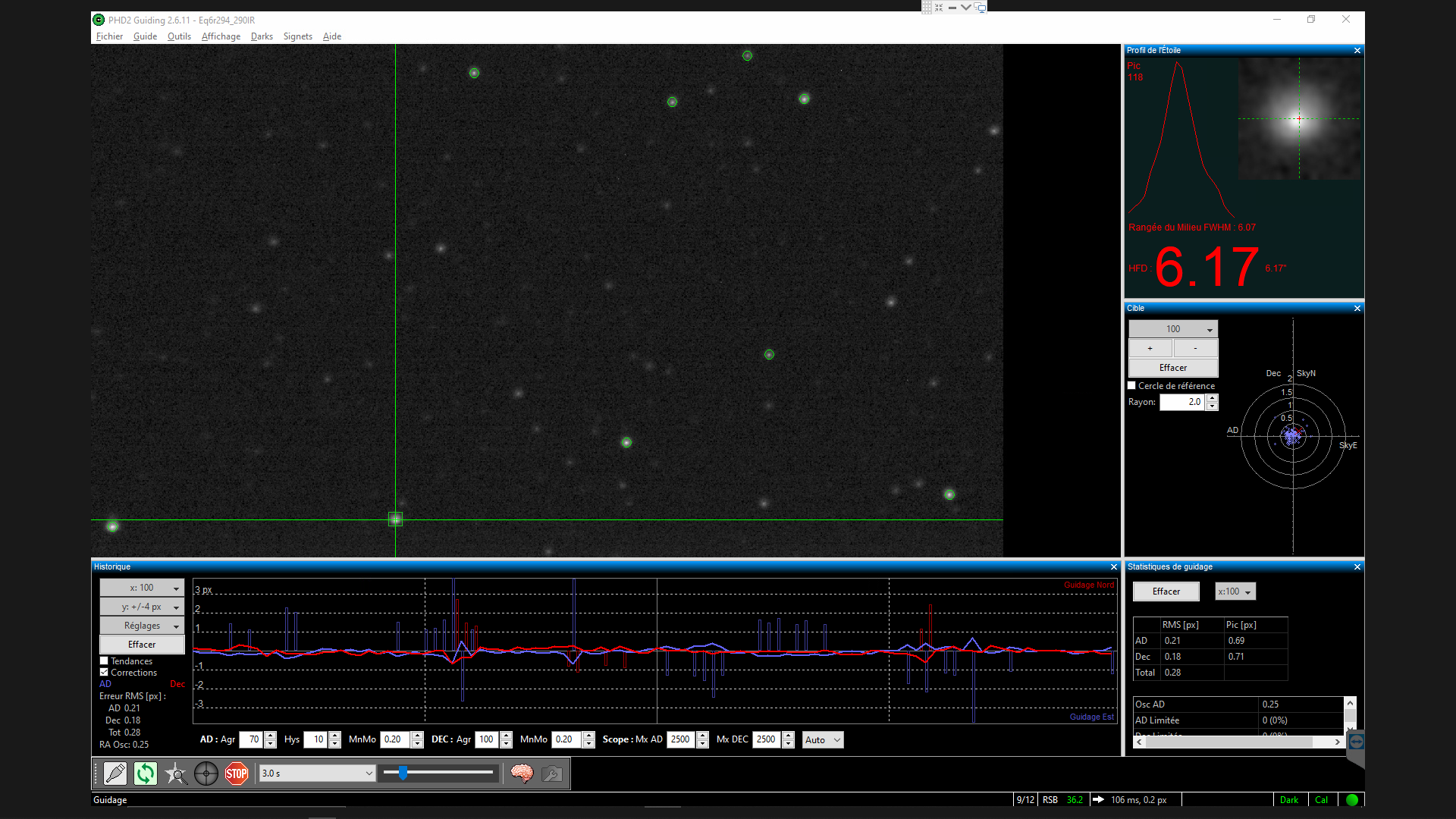Open the Aide menu
Viewport: 1456px width, 819px height.
332,36
